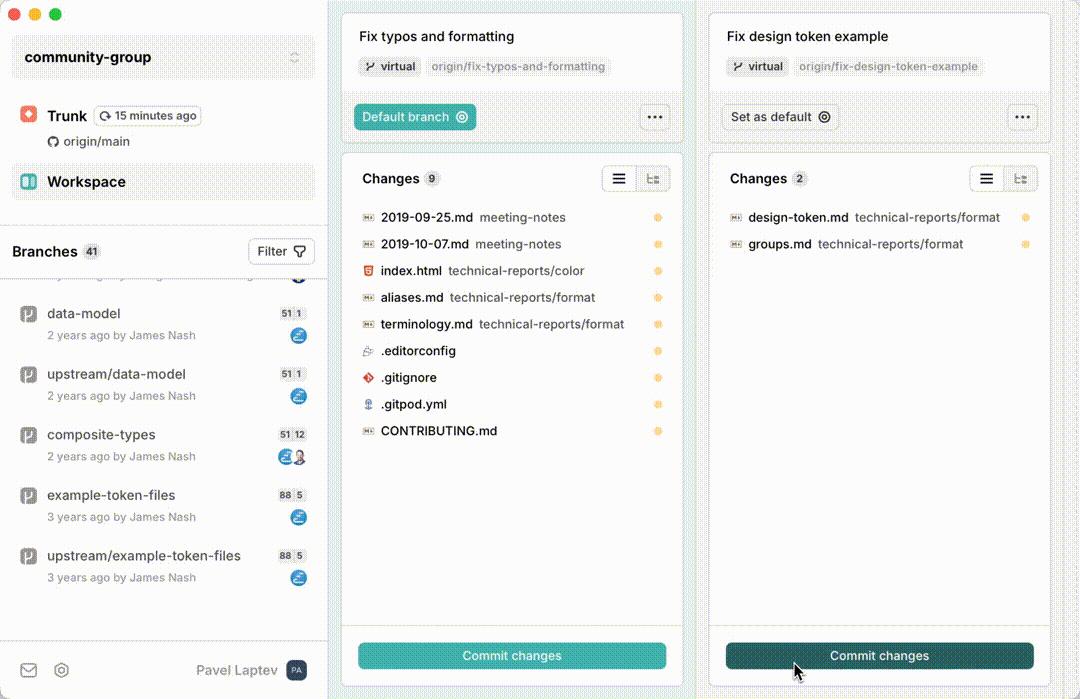
Task: Switch left Changes panel to list view
Action: tap(619, 179)
